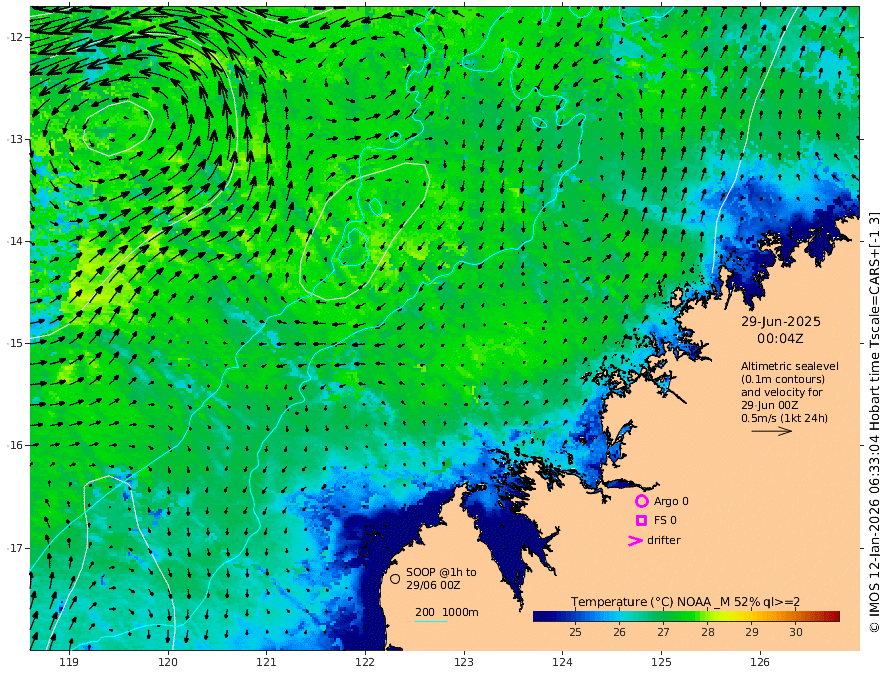Click the black SOOP circle legend marker

point(395,578)
